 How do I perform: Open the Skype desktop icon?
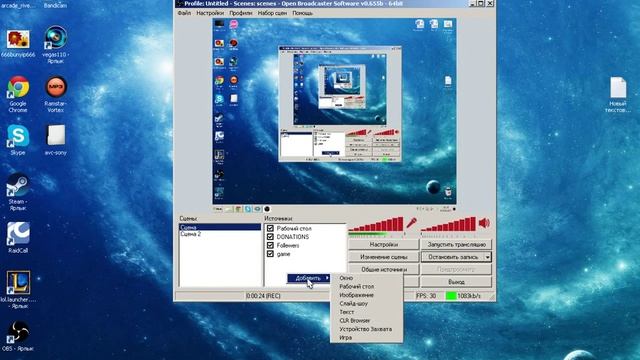click(x=18, y=140)
